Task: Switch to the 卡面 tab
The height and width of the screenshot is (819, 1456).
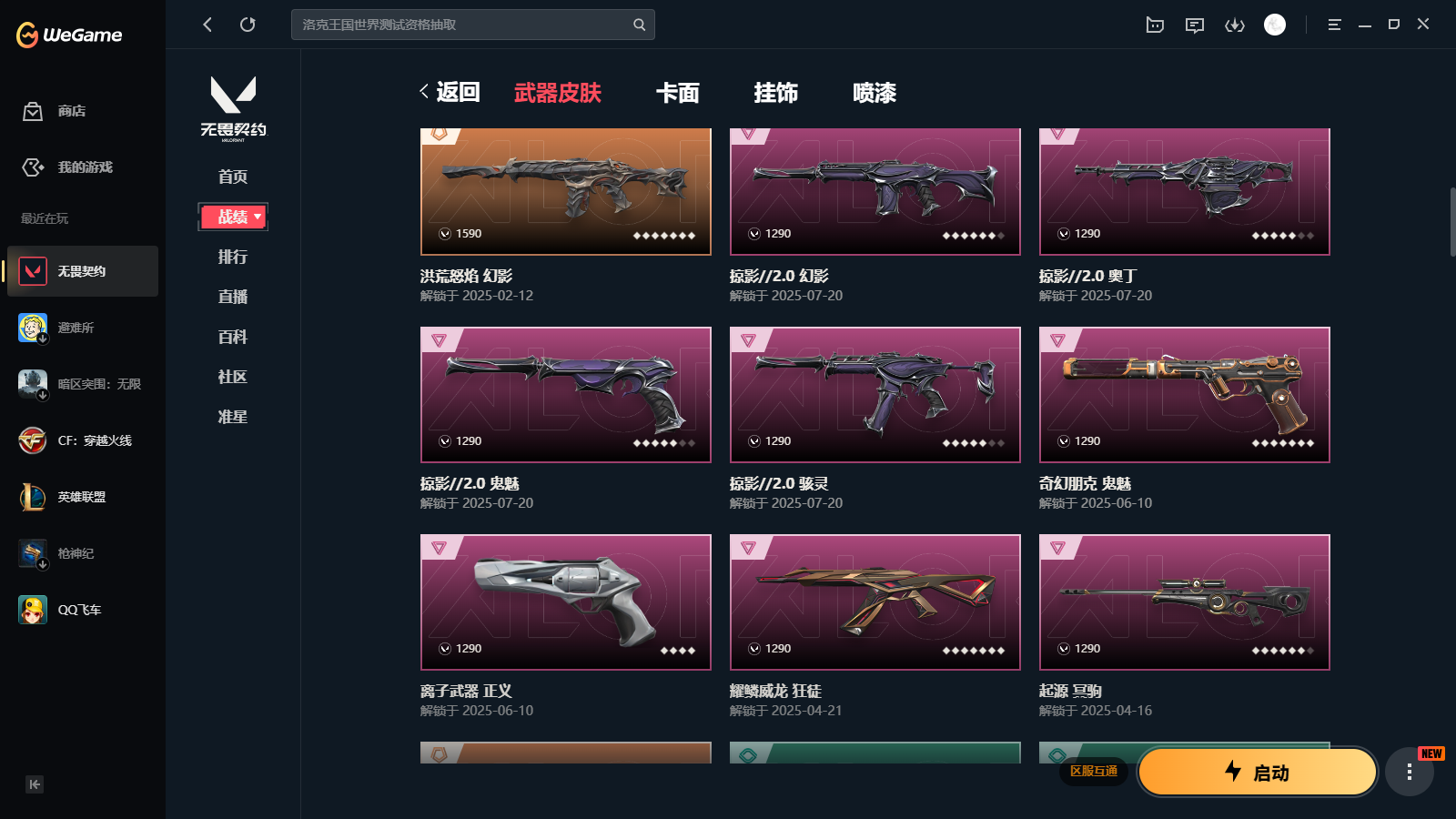Action: 678,93
